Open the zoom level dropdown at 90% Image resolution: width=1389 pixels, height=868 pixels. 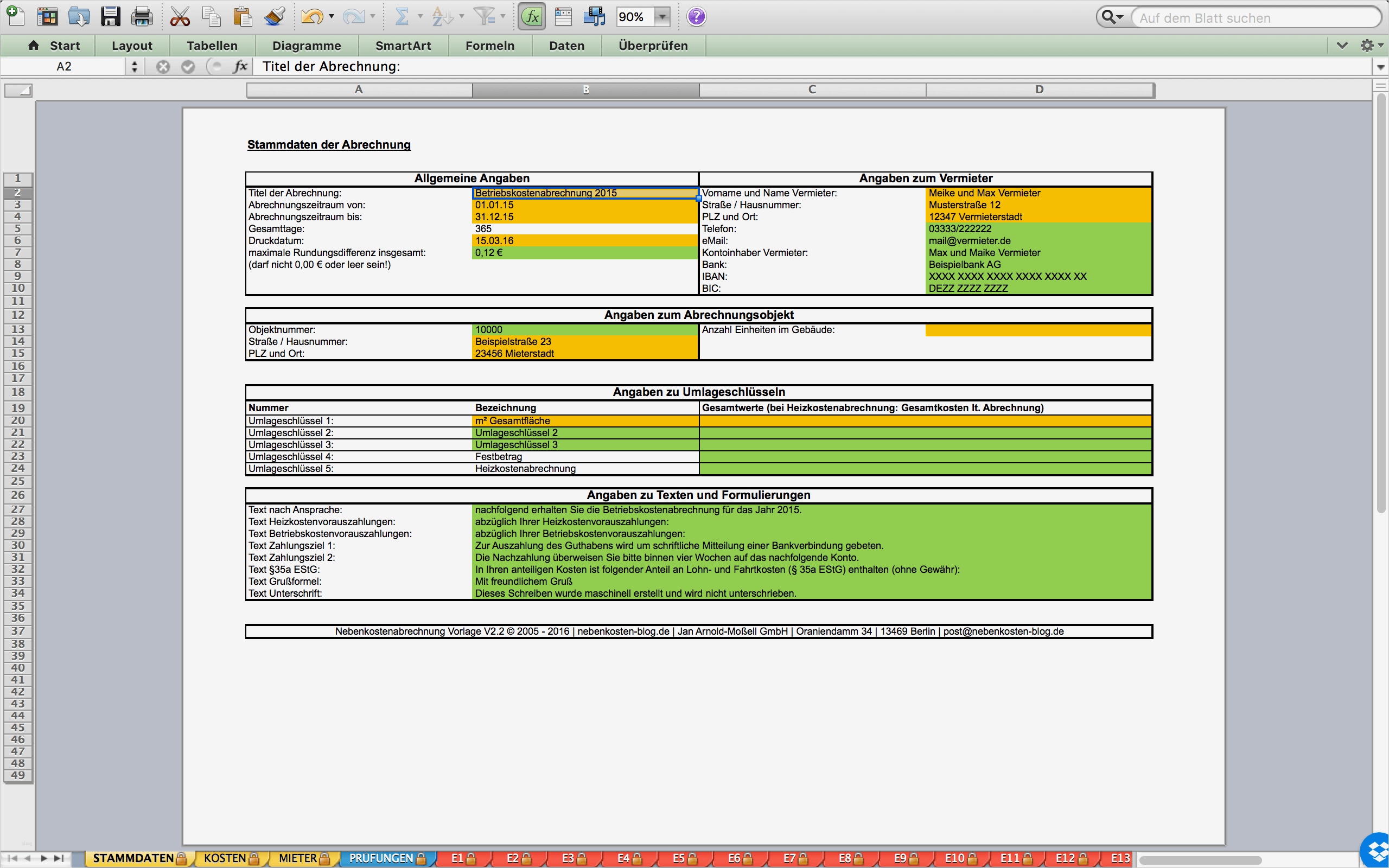coord(662,17)
